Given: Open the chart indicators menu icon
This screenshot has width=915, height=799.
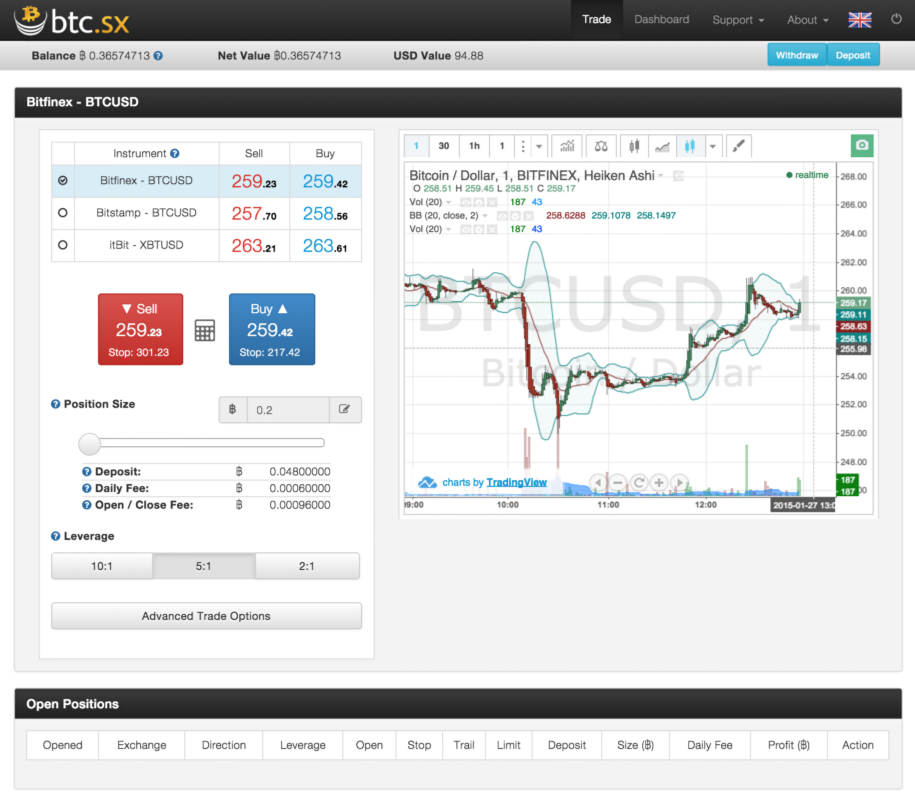Looking at the screenshot, I should [x=567, y=146].
